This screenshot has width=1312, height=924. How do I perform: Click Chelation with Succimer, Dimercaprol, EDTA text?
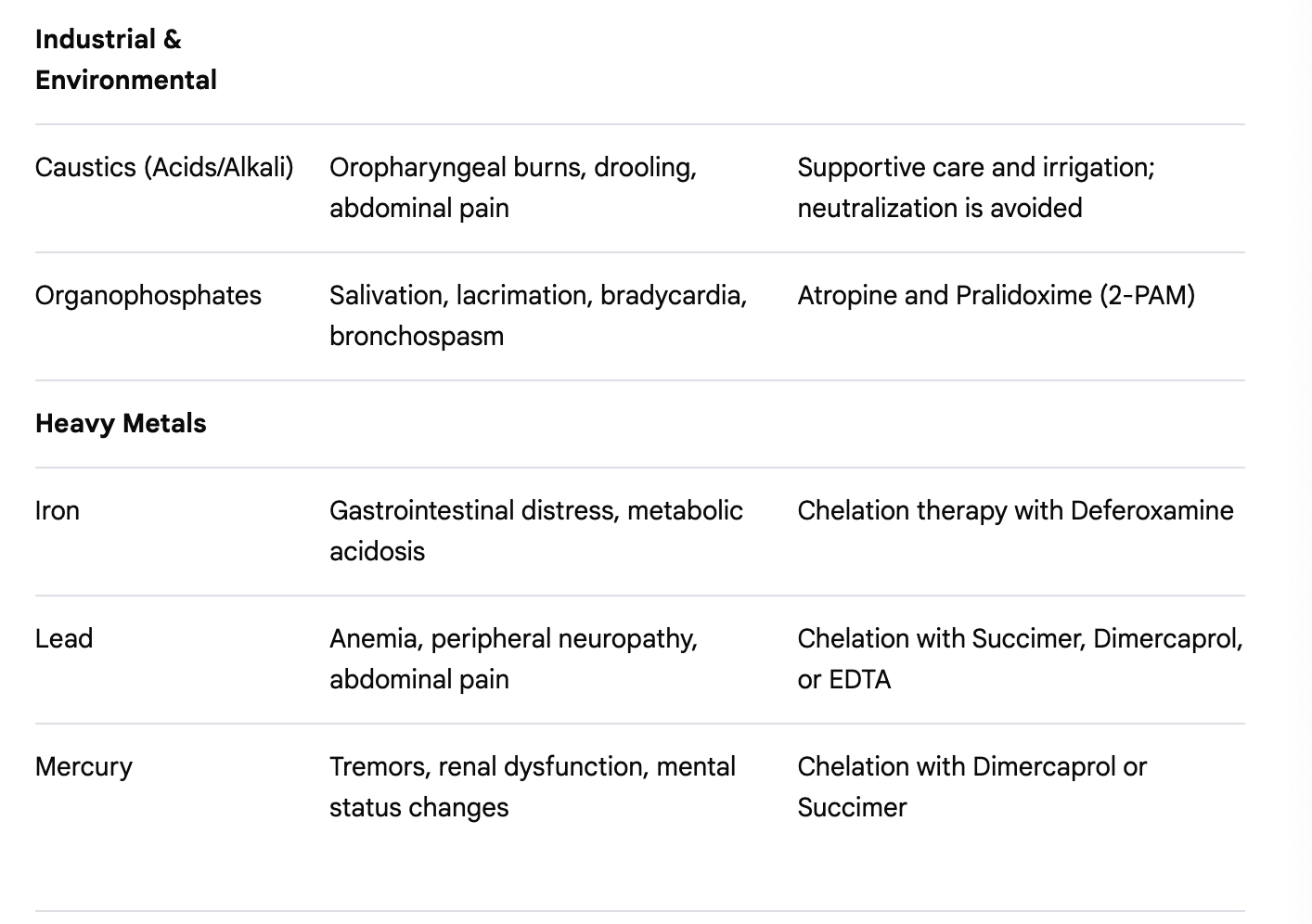pos(1019,638)
